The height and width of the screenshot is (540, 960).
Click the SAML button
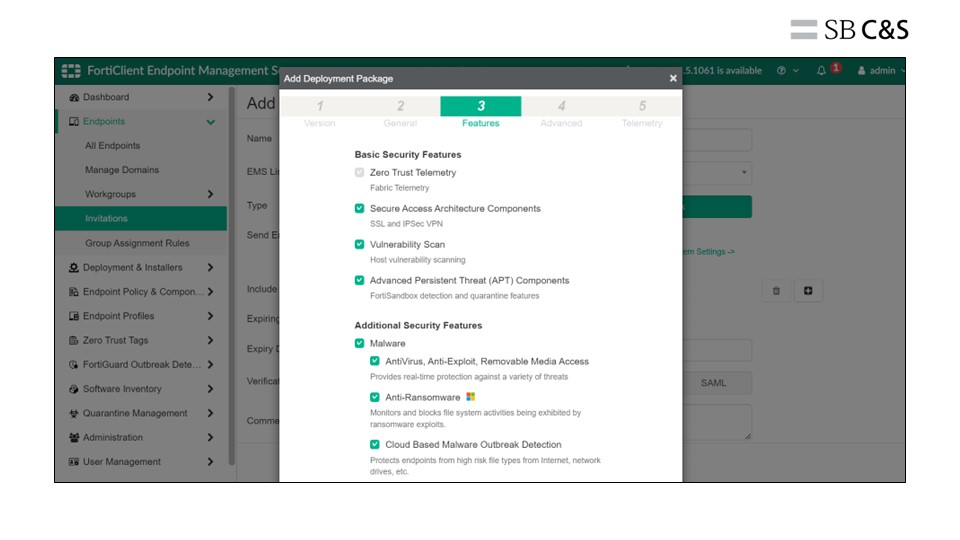(x=713, y=383)
